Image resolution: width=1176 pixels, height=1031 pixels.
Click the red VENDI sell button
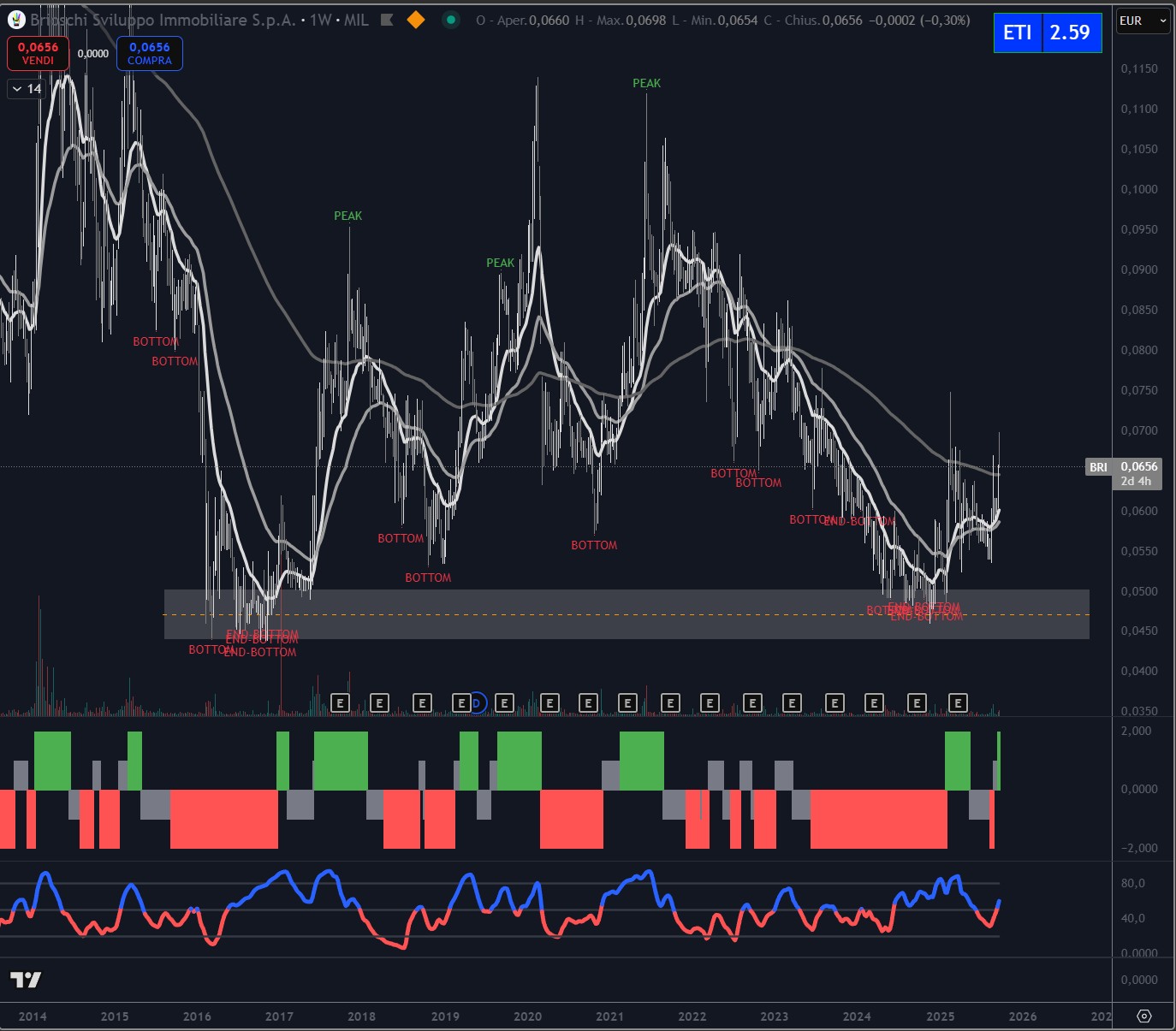tap(38, 53)
